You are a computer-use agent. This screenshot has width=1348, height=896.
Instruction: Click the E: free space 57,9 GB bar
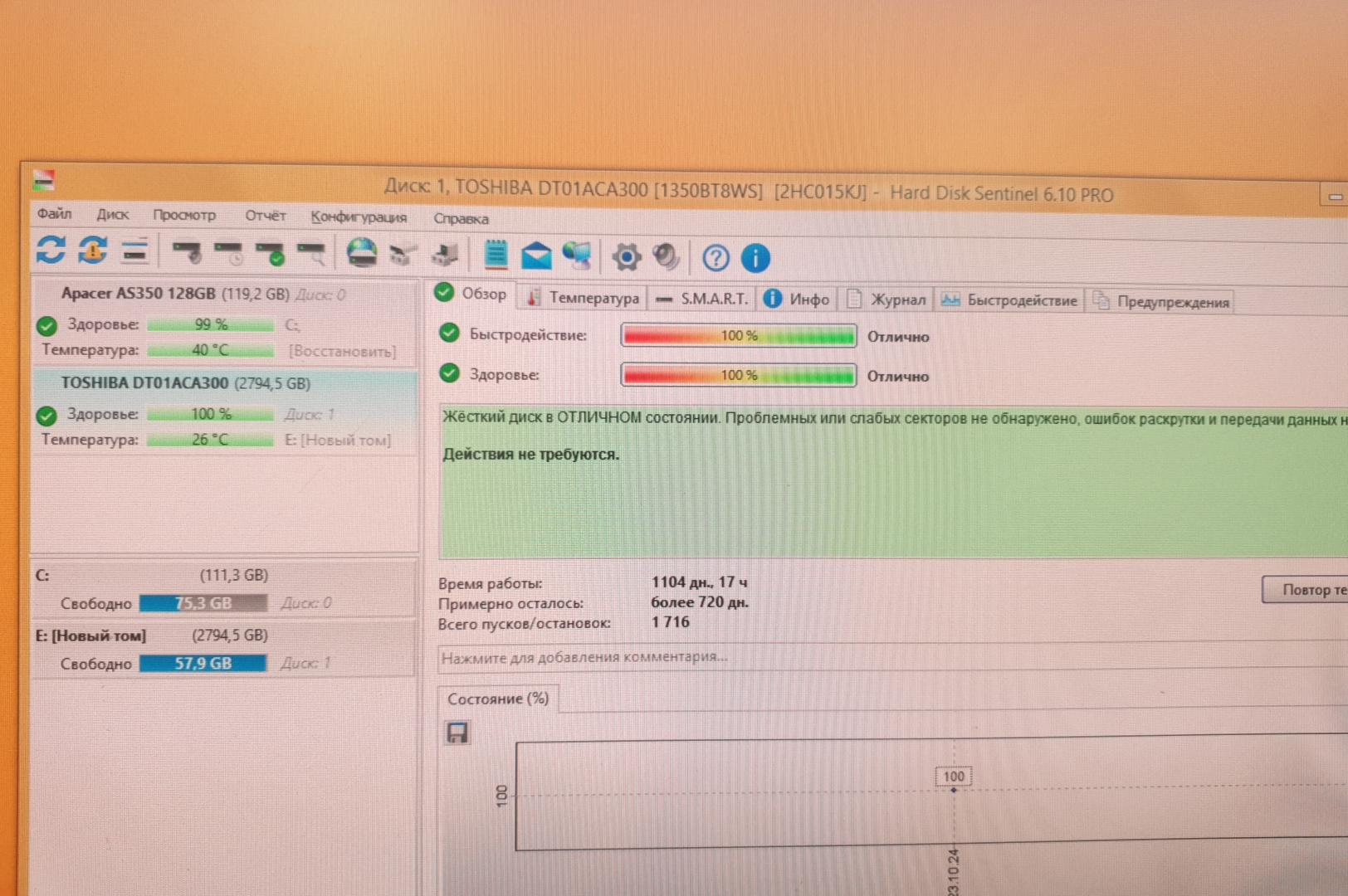point(203,663)
